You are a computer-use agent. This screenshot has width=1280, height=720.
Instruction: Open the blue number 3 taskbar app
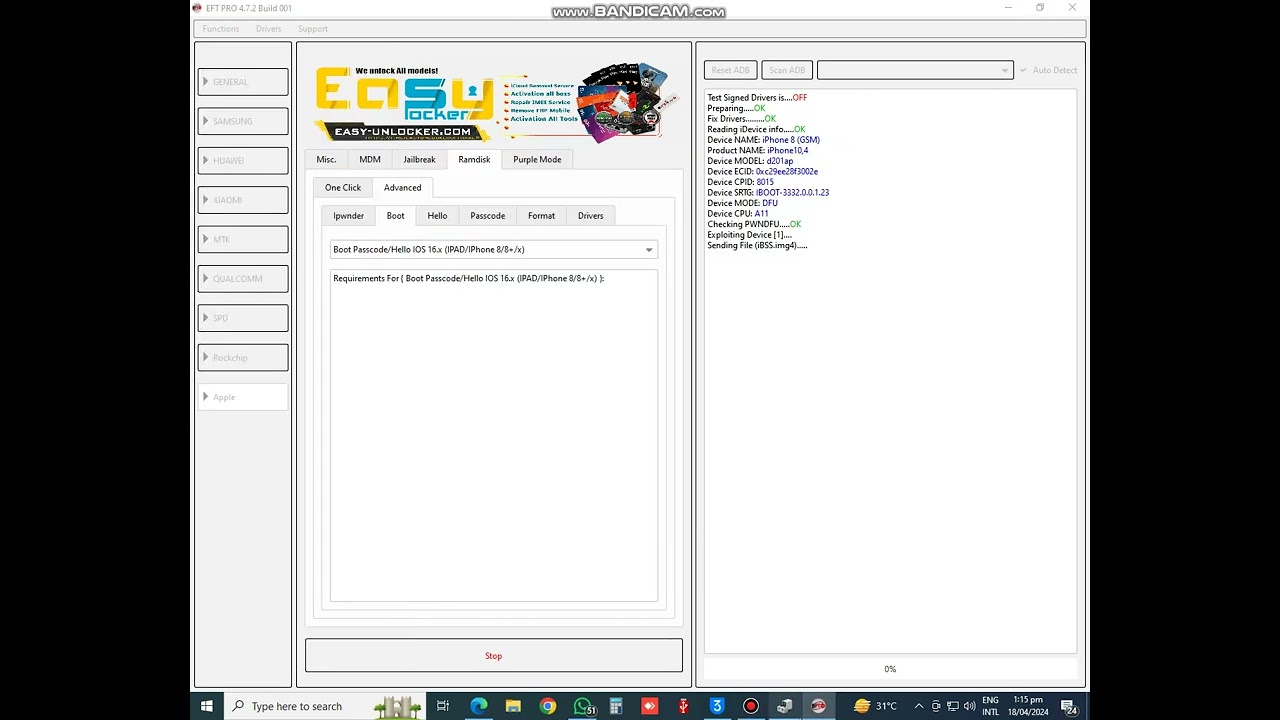point(717,706)
